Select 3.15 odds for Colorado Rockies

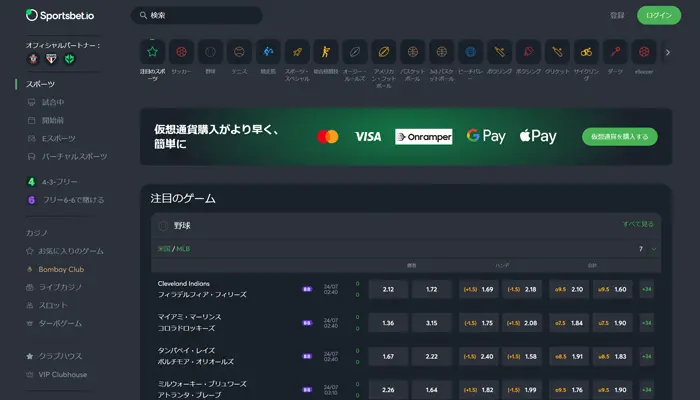[432, 323]
